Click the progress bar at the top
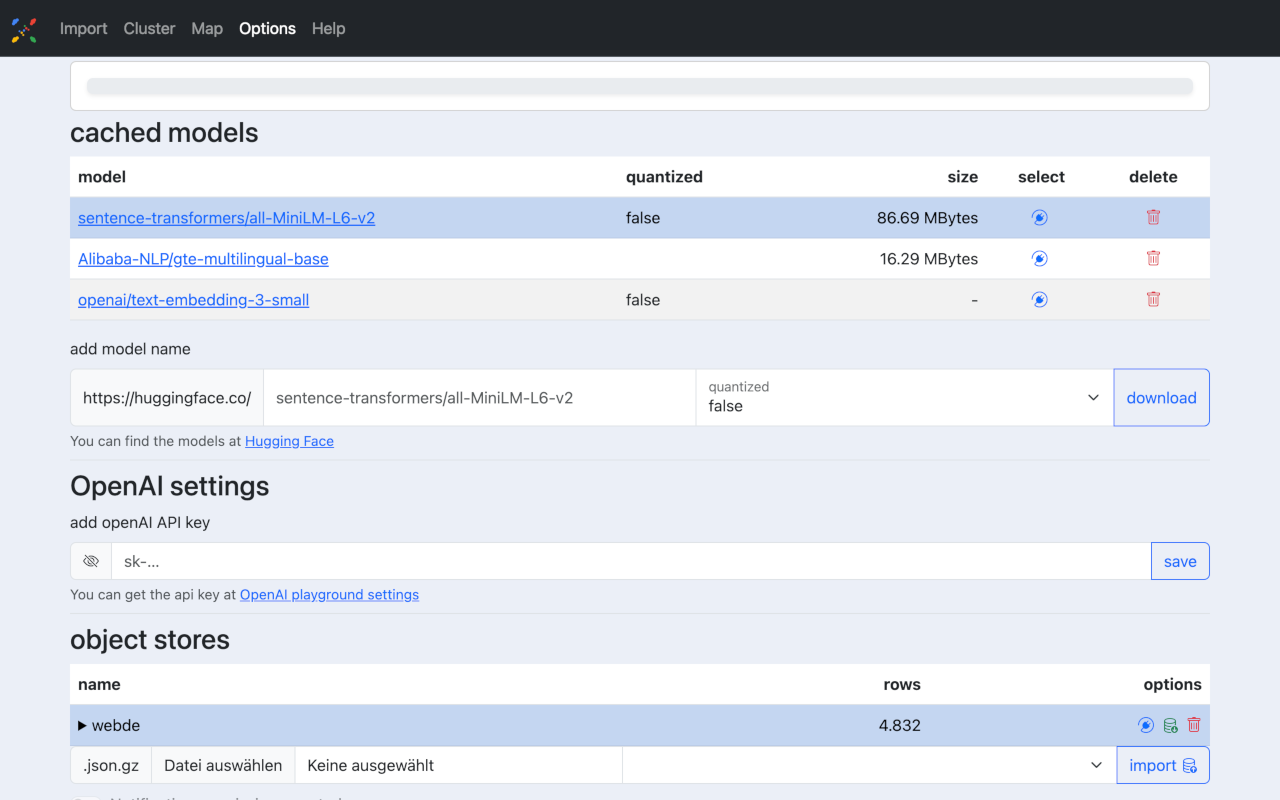The height and width of the screenshot is (800, 1280). (640, 86)
